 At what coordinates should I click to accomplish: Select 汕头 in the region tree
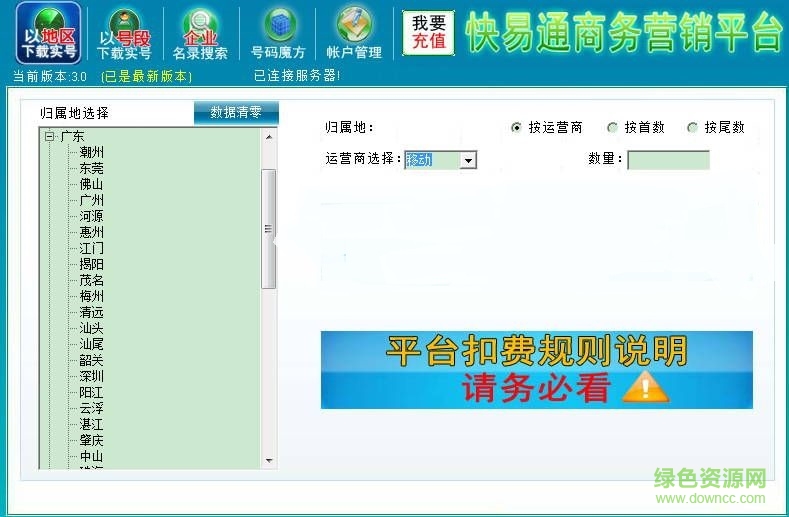(x=92, y=328)
